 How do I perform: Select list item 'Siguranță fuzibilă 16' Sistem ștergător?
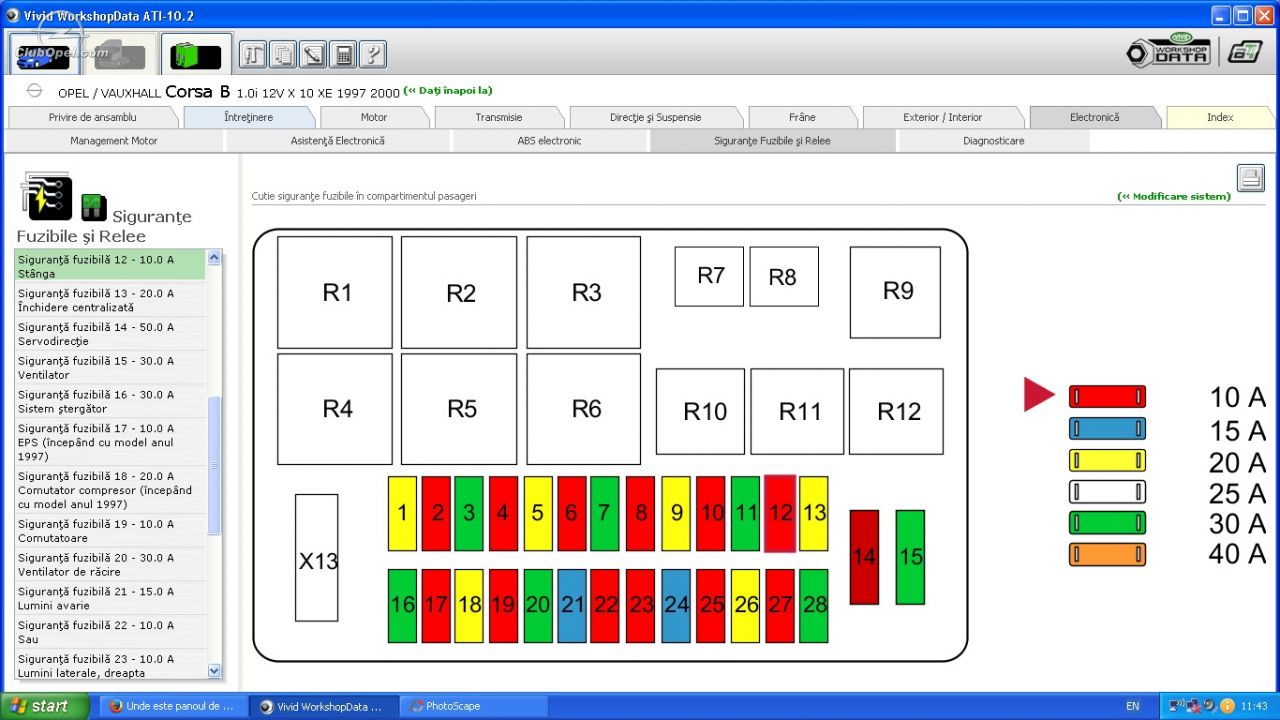tap(110, 402)
